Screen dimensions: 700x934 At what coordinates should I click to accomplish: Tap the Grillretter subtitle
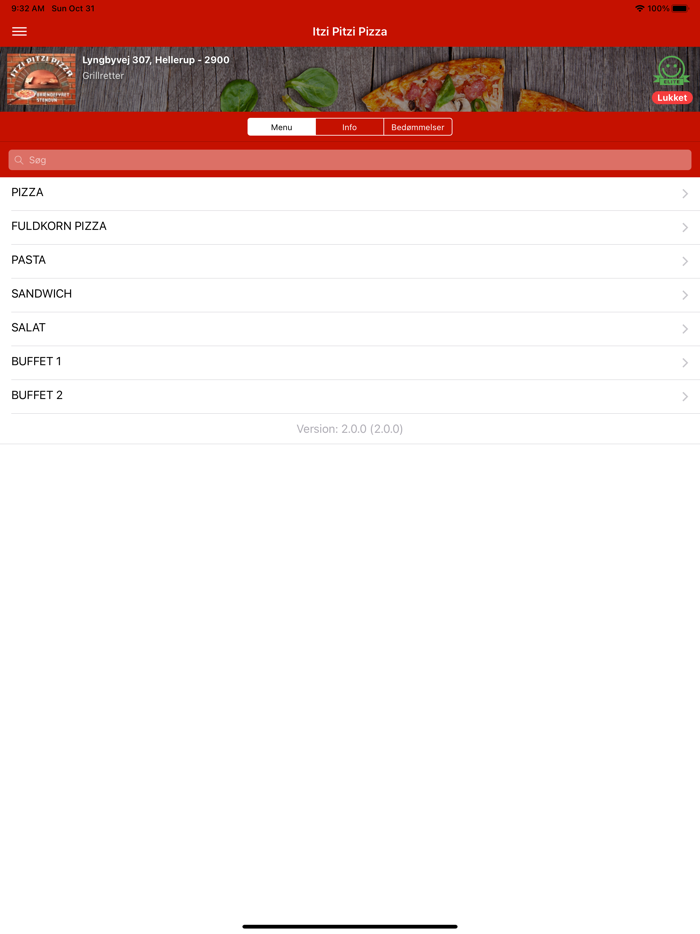pyautogui.click(x=103, y=76)
